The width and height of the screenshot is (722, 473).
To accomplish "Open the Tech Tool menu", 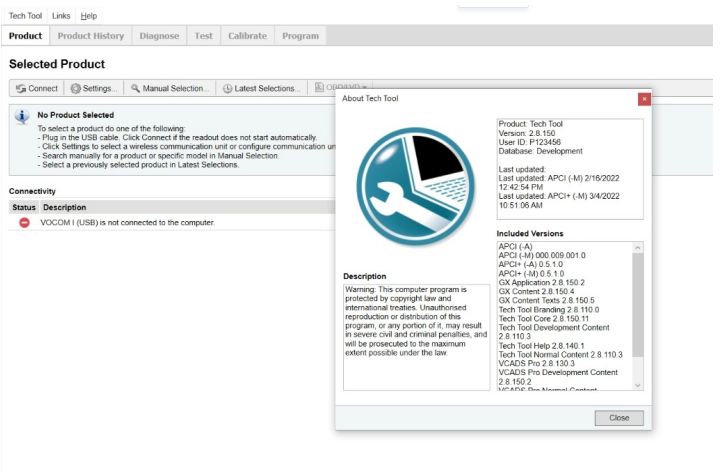I will pyautogui.click(x=25, y=16).
